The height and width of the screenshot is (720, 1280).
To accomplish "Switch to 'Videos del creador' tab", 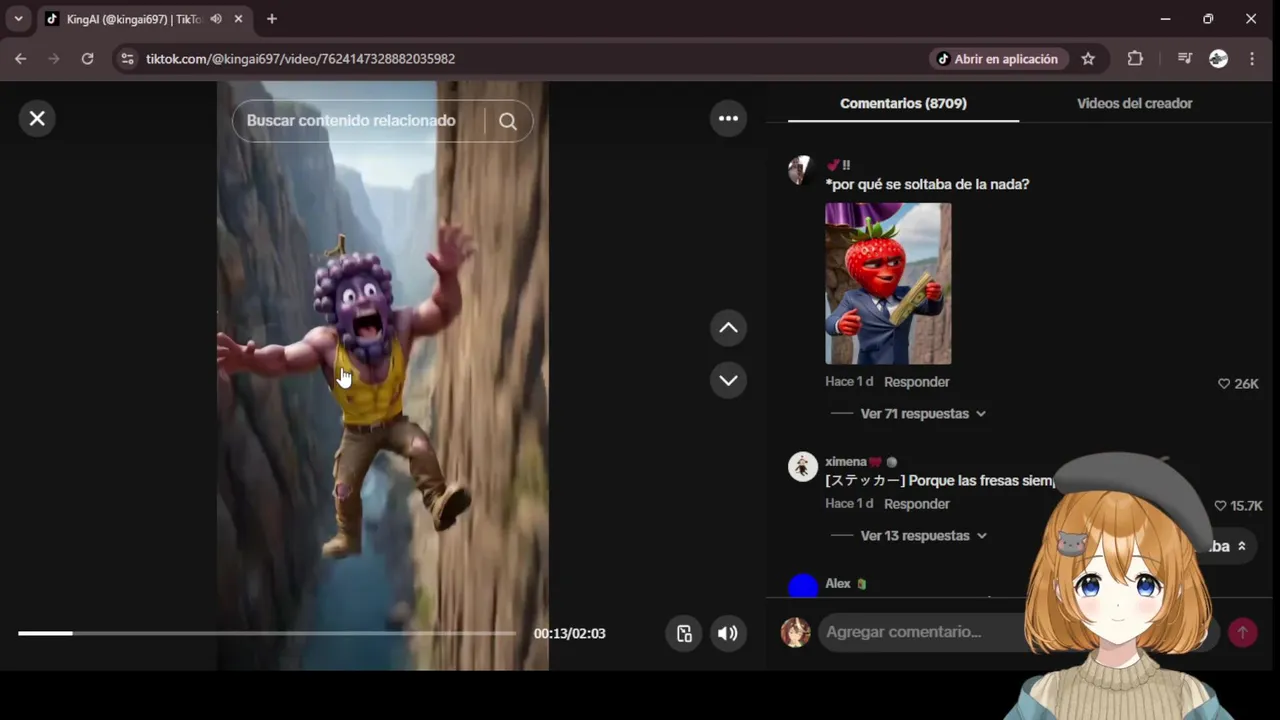I will (1134, 103).
